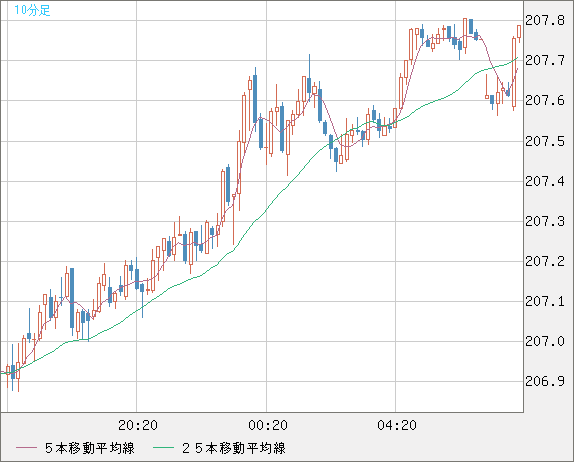Click the green 25-period legend line sample

pos(163,448)
